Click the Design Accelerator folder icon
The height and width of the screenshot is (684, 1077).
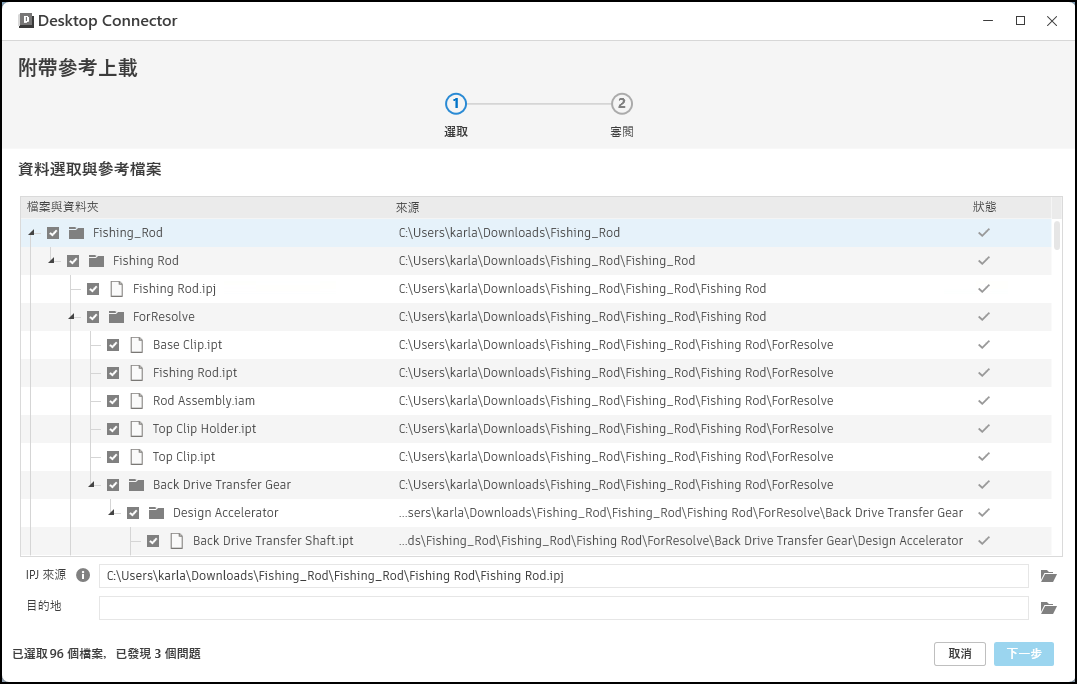tap(156, 513)
